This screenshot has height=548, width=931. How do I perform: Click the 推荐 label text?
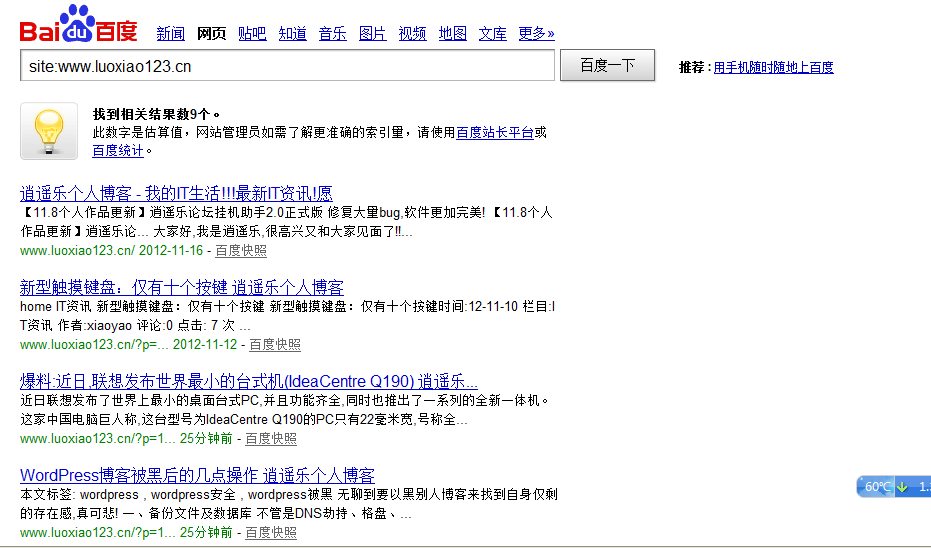coord(692,67)
